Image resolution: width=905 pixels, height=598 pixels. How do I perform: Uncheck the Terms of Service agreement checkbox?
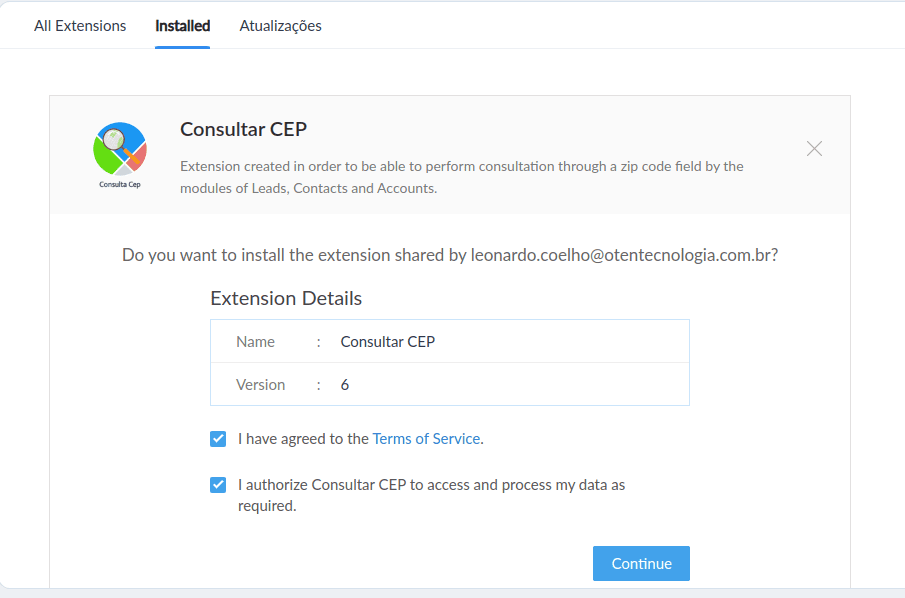(218, 439)
